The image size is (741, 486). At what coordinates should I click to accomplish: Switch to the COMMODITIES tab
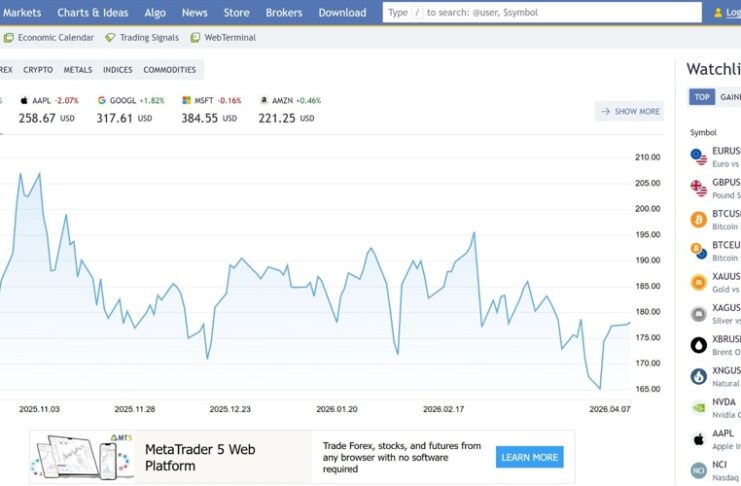tap(170, 69)
